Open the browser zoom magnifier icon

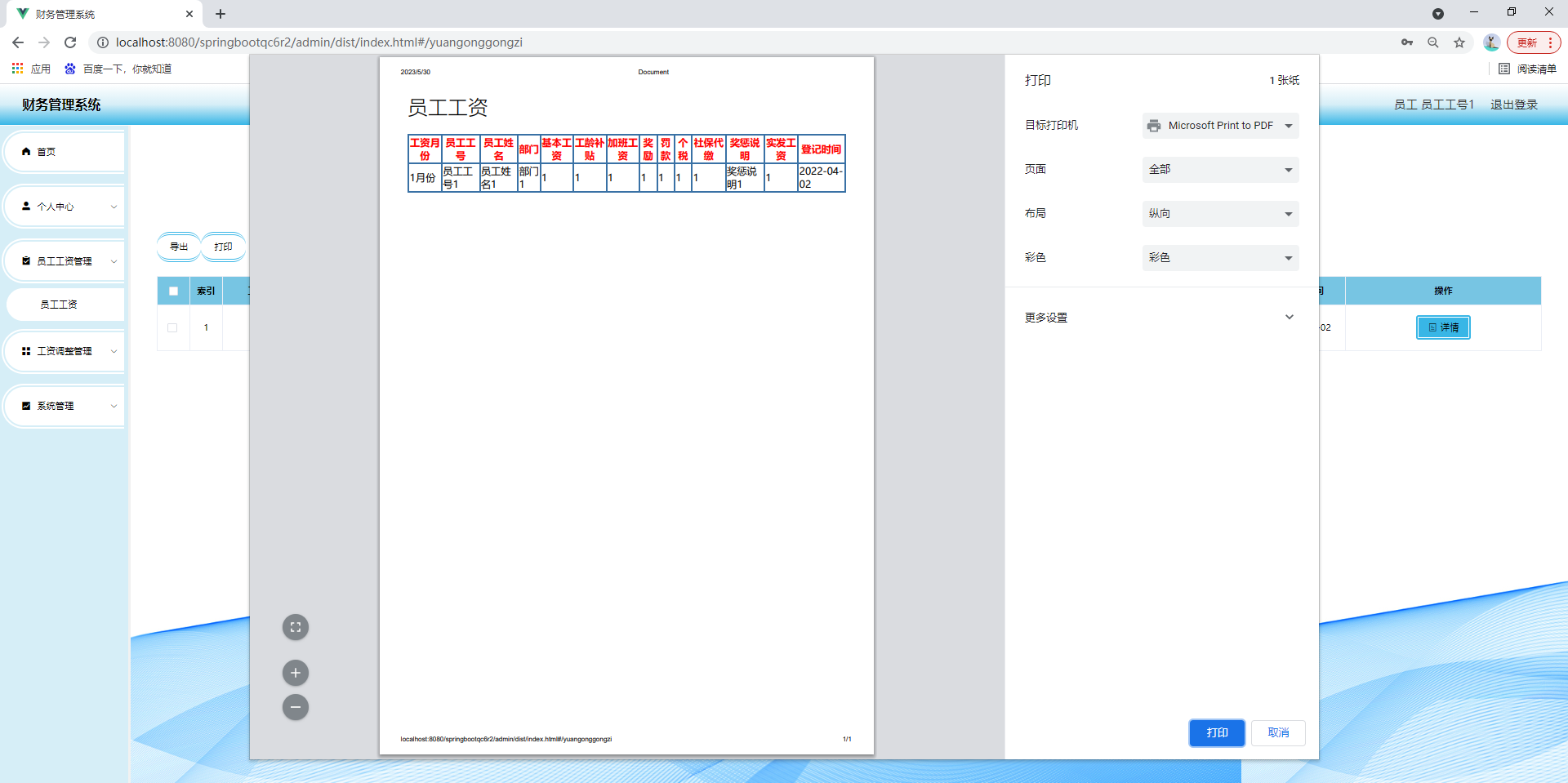pos(1433,42)
